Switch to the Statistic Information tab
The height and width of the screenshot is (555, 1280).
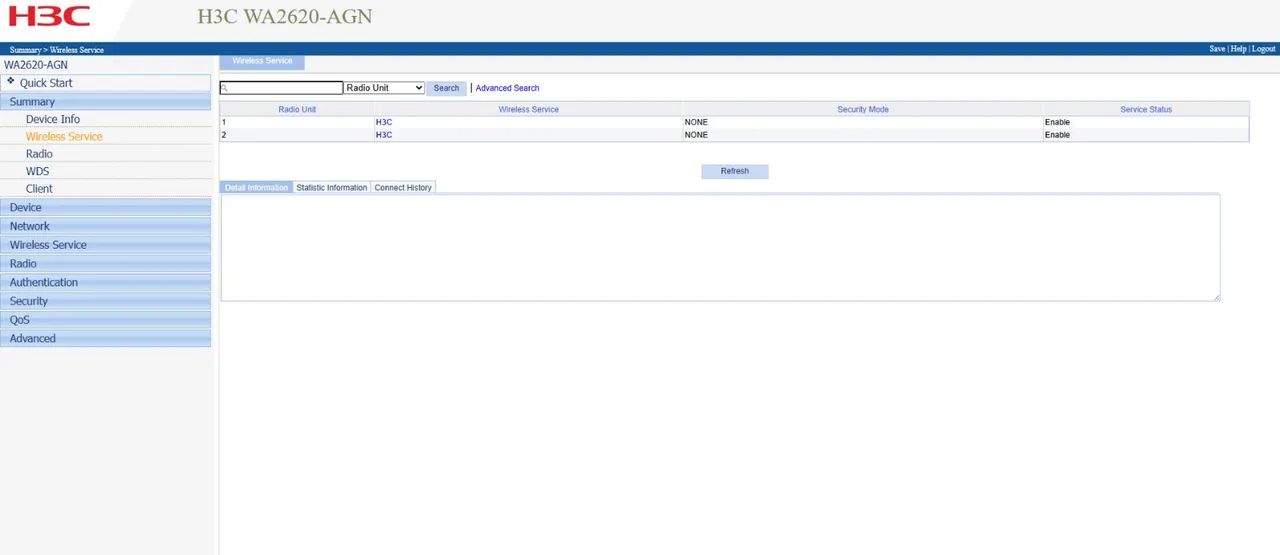[331, 188]
